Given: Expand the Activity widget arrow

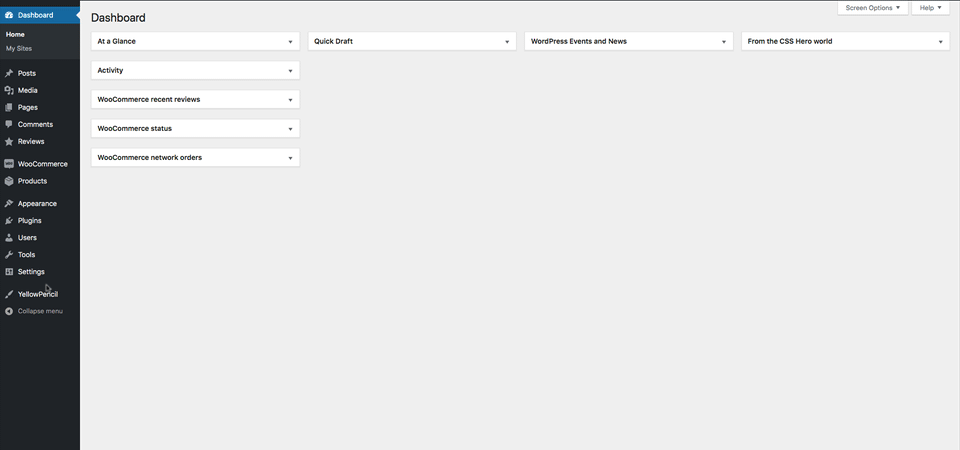Looking at the screenshot, I should tap(290, 71).
